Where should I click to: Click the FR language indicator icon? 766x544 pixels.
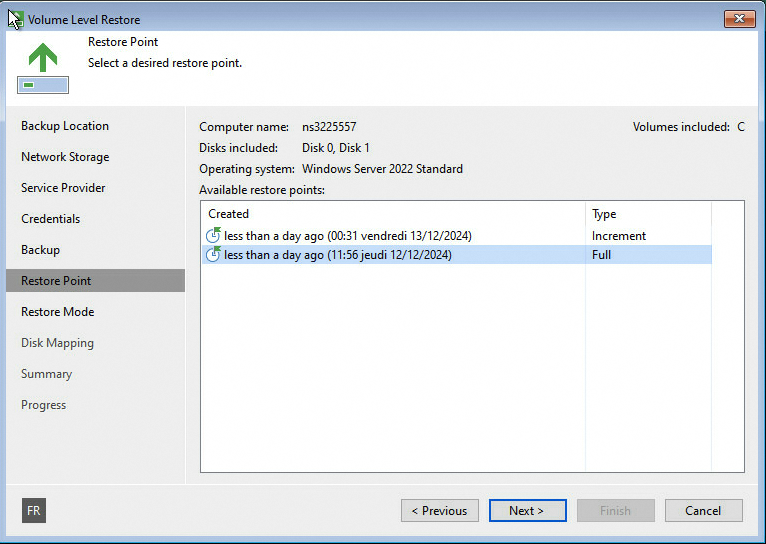pos(34,510)
